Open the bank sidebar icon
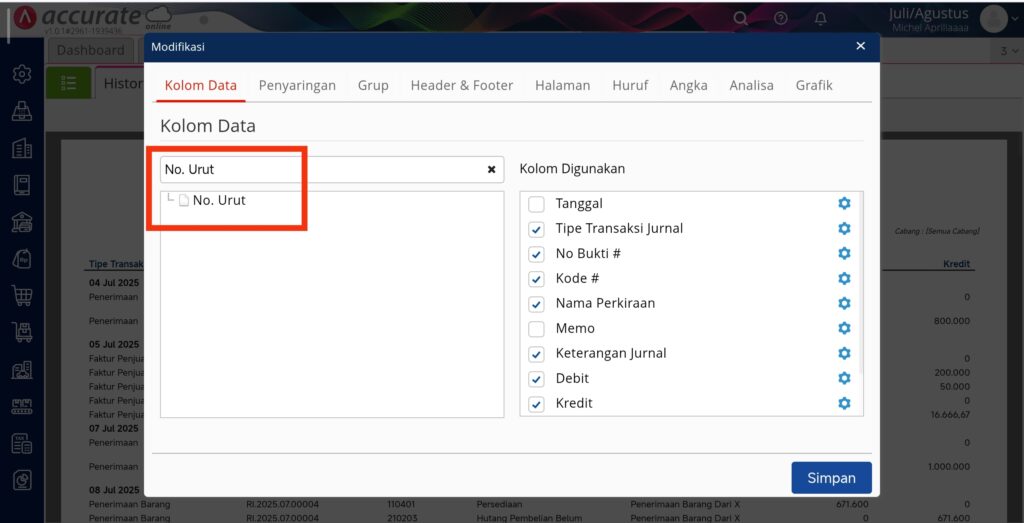The image size is (1024, 523). 22,222
